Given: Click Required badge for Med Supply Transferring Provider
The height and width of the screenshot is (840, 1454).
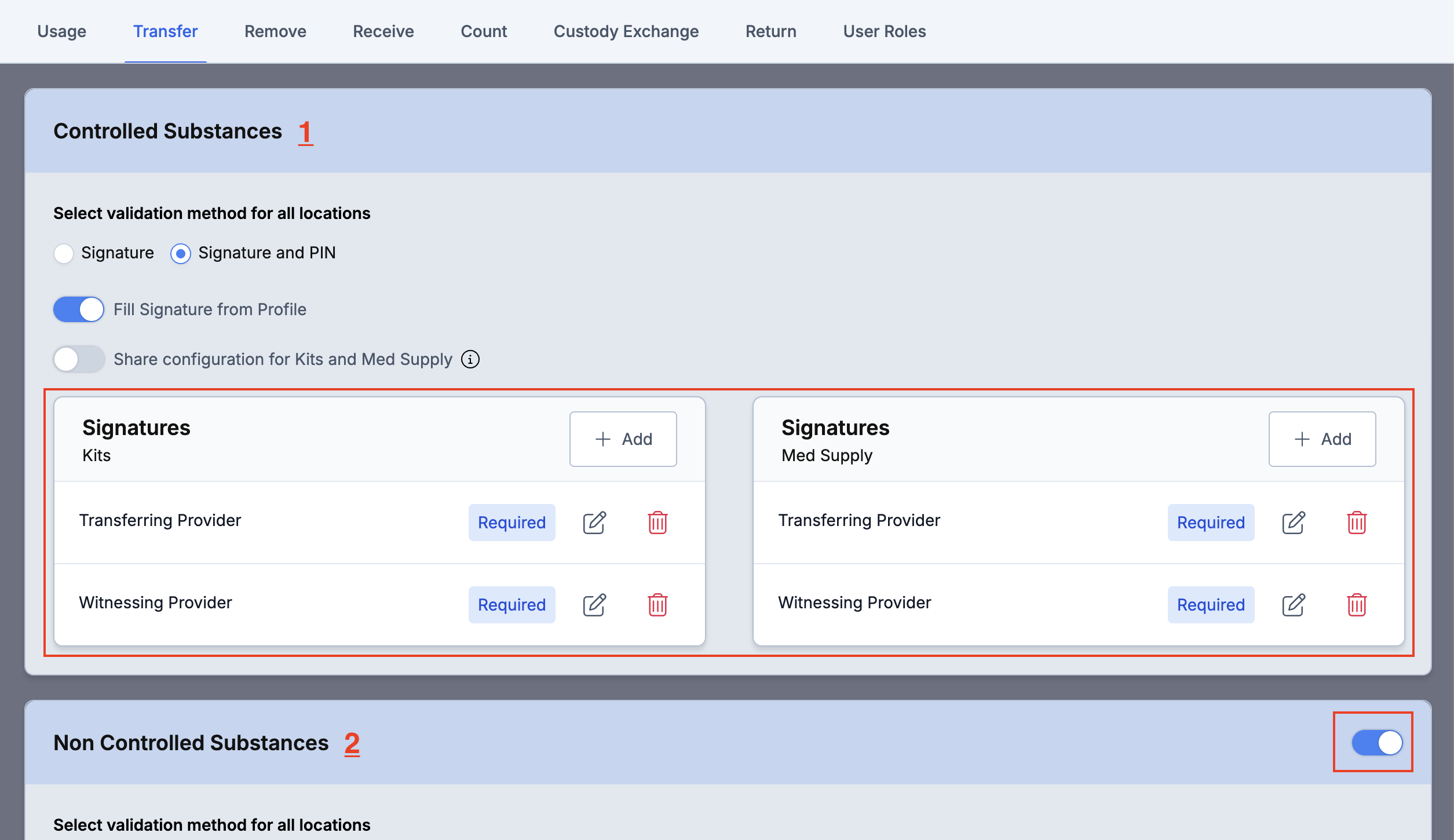Looking at the screenshot, I should pos(1211,523).
